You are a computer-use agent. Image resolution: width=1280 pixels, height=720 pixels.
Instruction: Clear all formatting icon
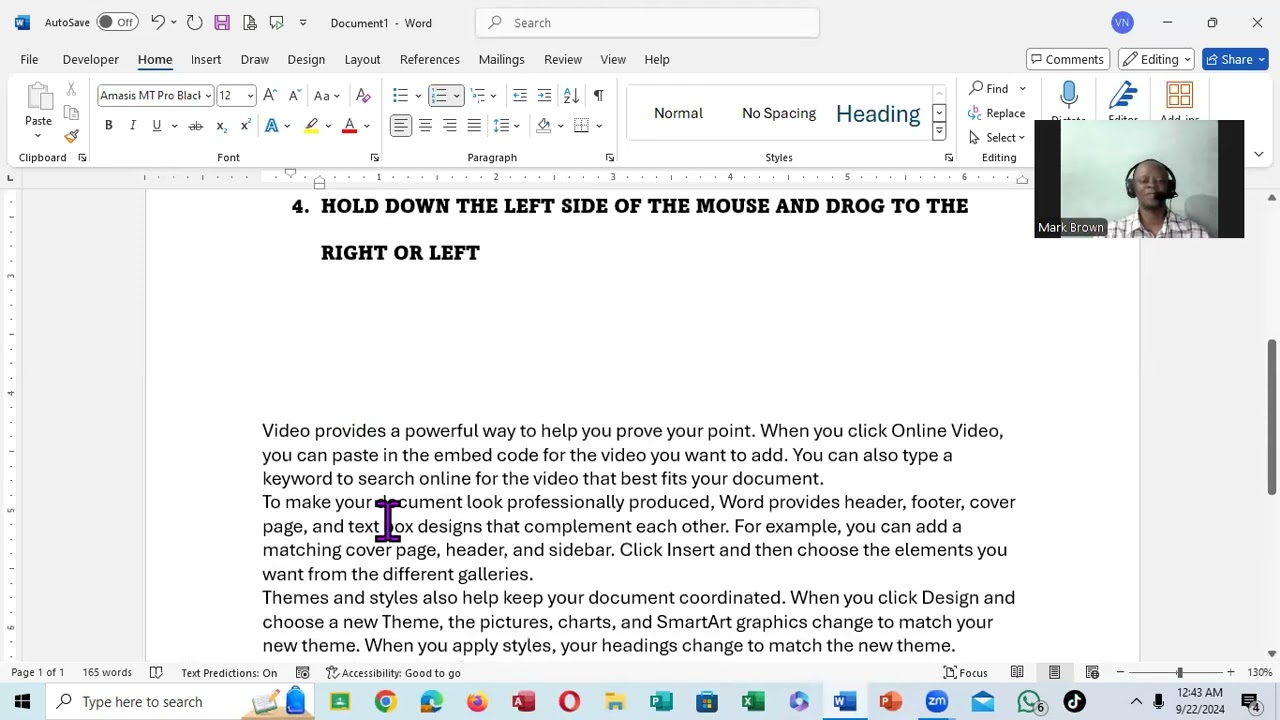[x=363, y=95]
